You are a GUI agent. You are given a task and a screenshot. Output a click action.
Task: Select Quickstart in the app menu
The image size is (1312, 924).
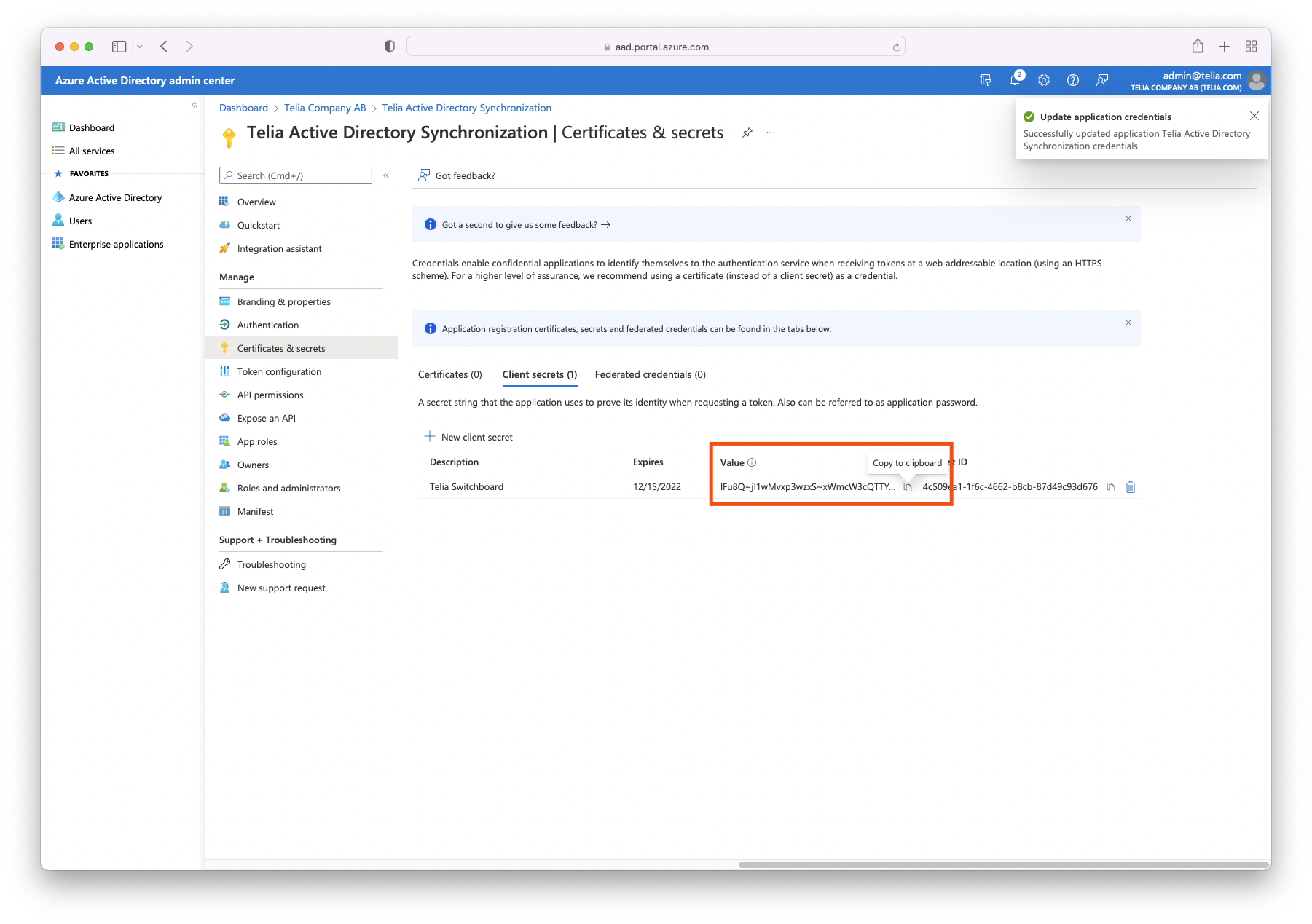(259, 225)
